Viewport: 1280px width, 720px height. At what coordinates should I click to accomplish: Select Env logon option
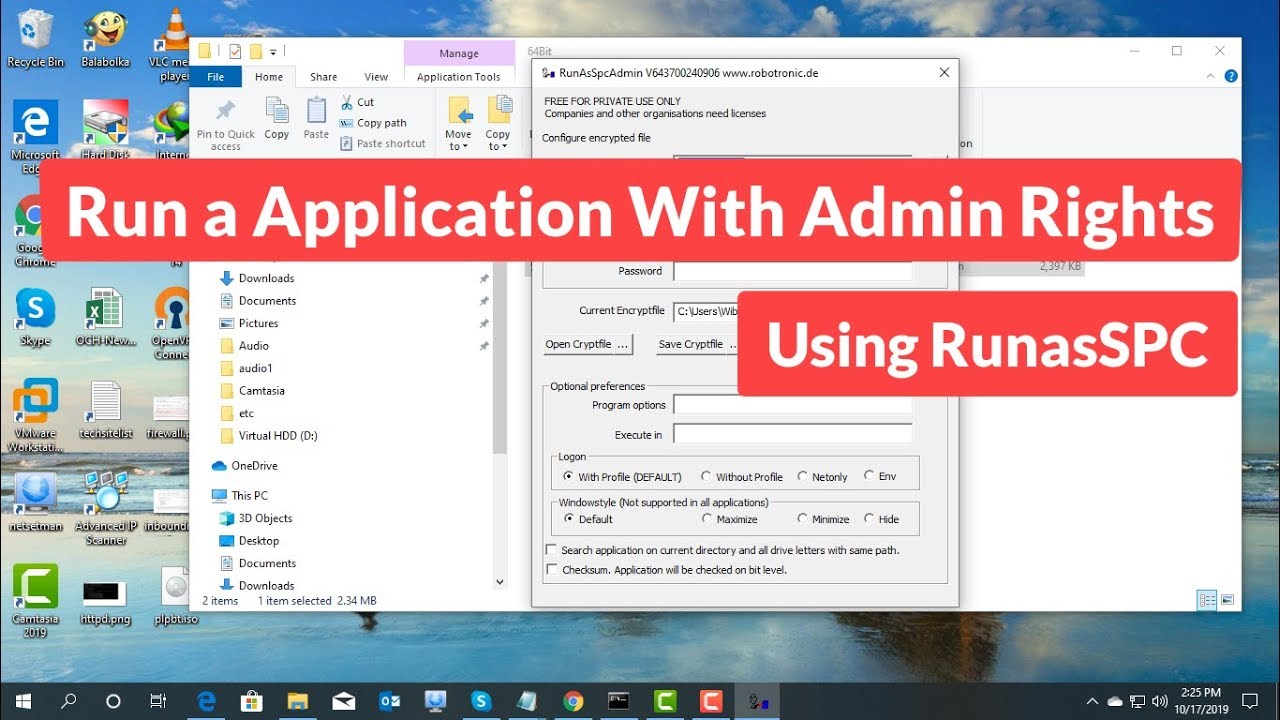(880, 476)
